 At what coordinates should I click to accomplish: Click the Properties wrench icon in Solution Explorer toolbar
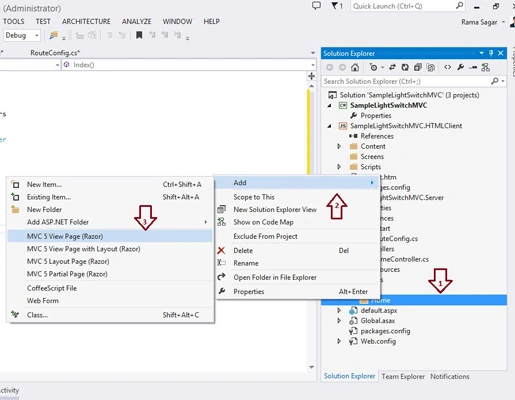click(x=461, y=67)
